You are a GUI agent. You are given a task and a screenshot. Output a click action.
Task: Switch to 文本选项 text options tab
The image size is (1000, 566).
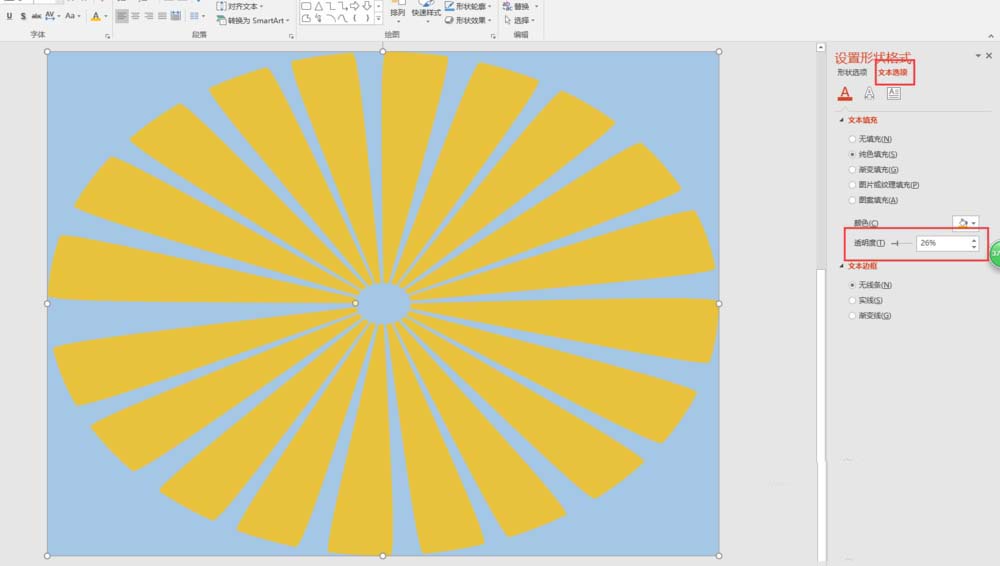coord(893,73)
